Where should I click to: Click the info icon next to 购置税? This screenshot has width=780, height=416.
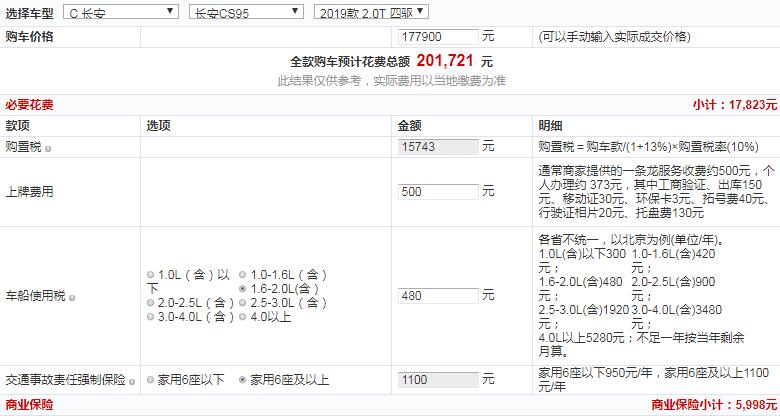[48, 149]
